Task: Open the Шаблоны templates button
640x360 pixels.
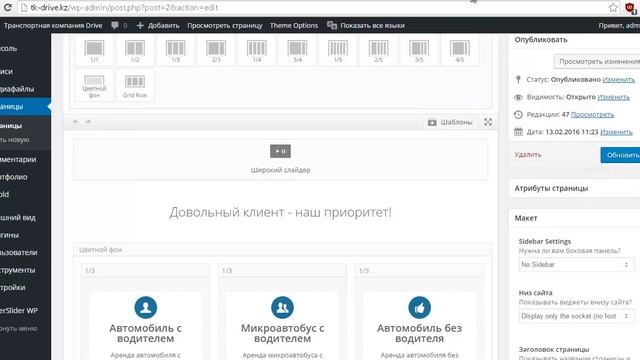Action: 450,122
